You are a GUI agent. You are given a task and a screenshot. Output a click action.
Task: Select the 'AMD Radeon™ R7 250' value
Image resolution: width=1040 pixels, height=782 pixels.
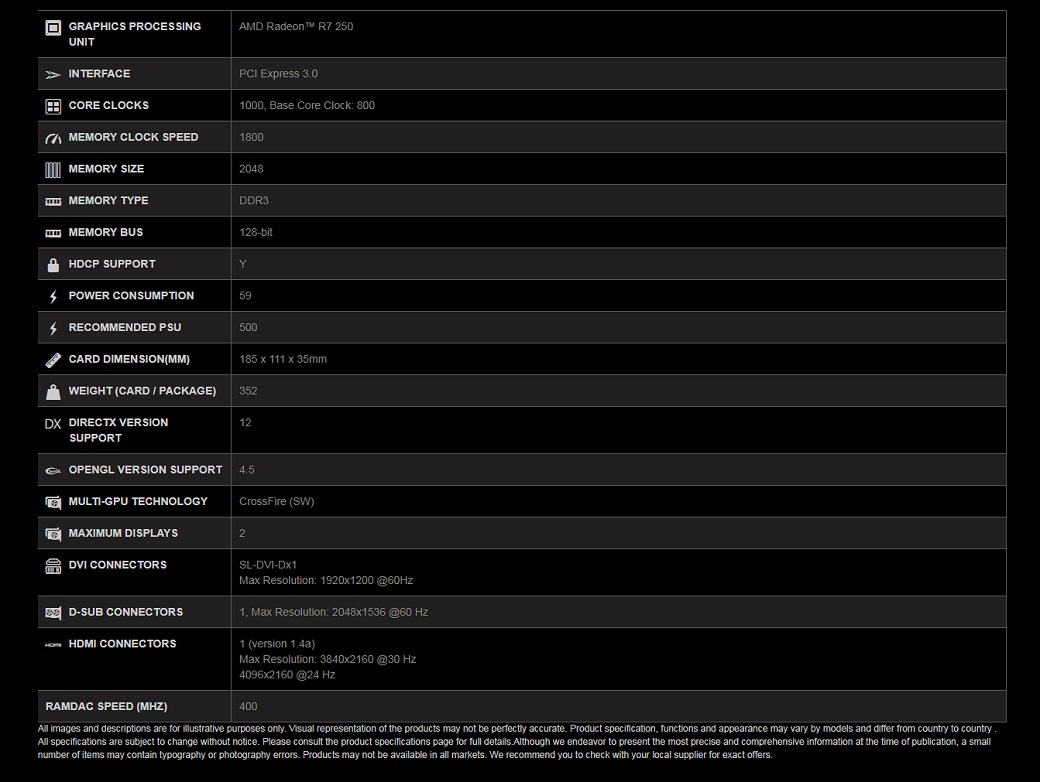296,27
